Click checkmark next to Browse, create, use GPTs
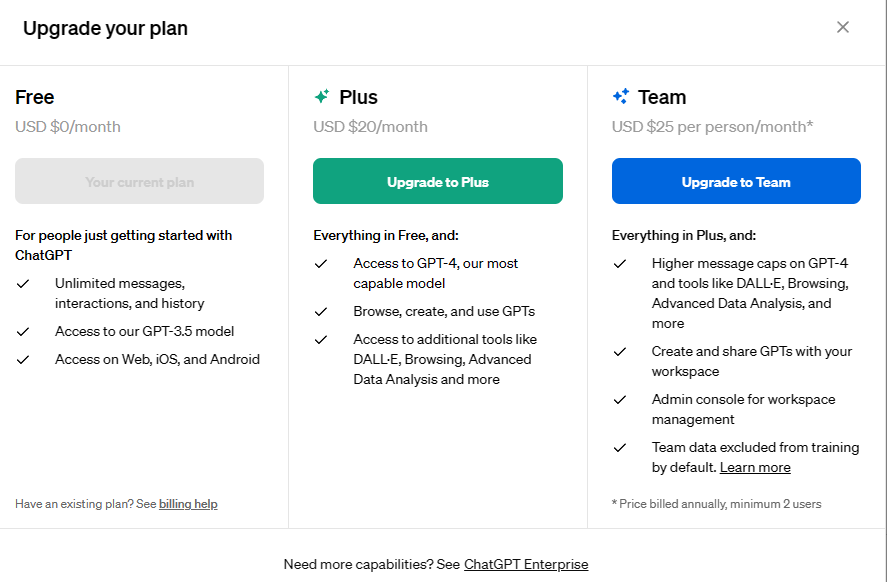This screenshot has width=887, height=582. click(x=321, y=312)
